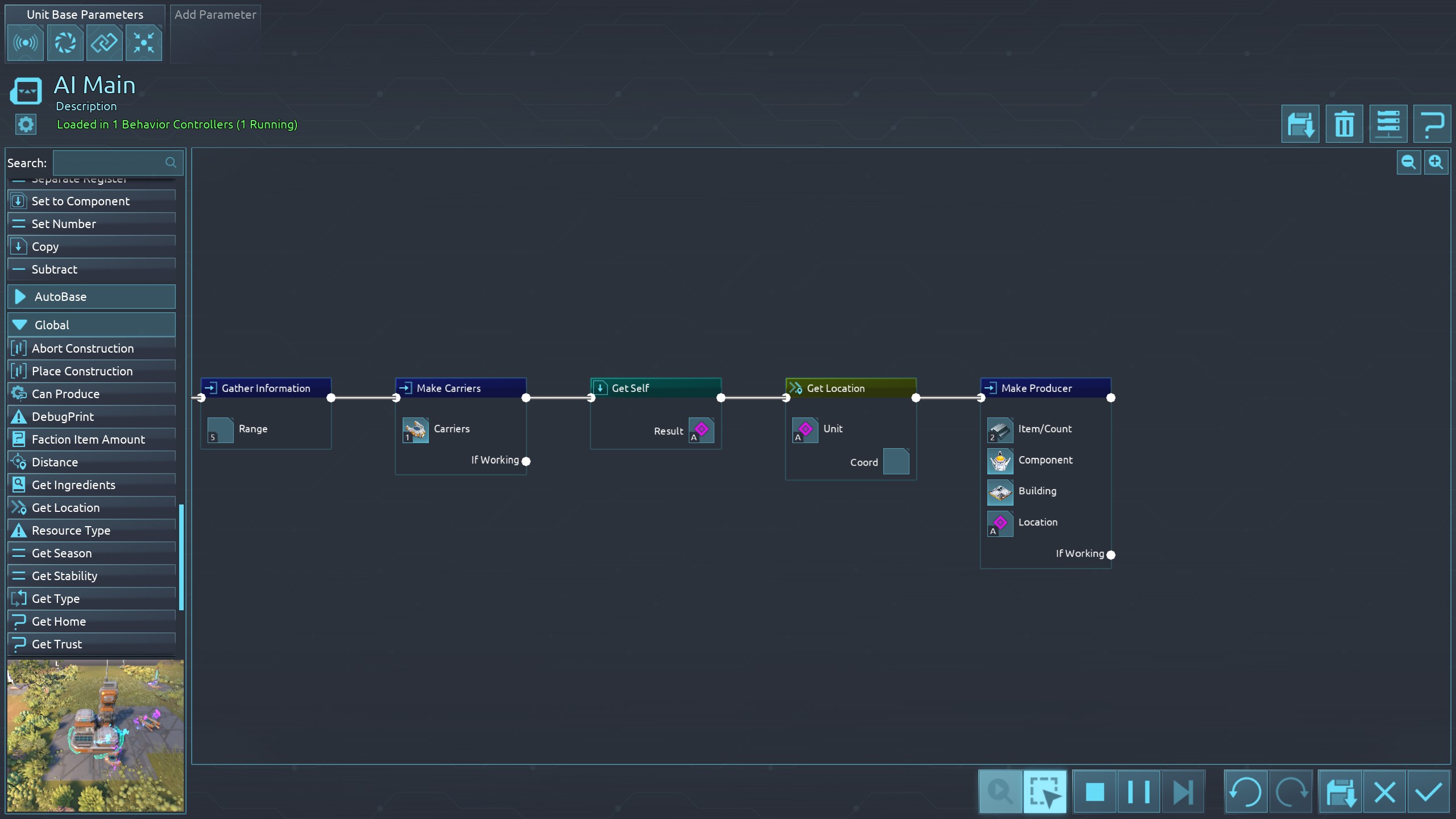Confirm changes with the checkmark button
The height and width of the screenshot is (819, 1456).
coord(1428,792)
